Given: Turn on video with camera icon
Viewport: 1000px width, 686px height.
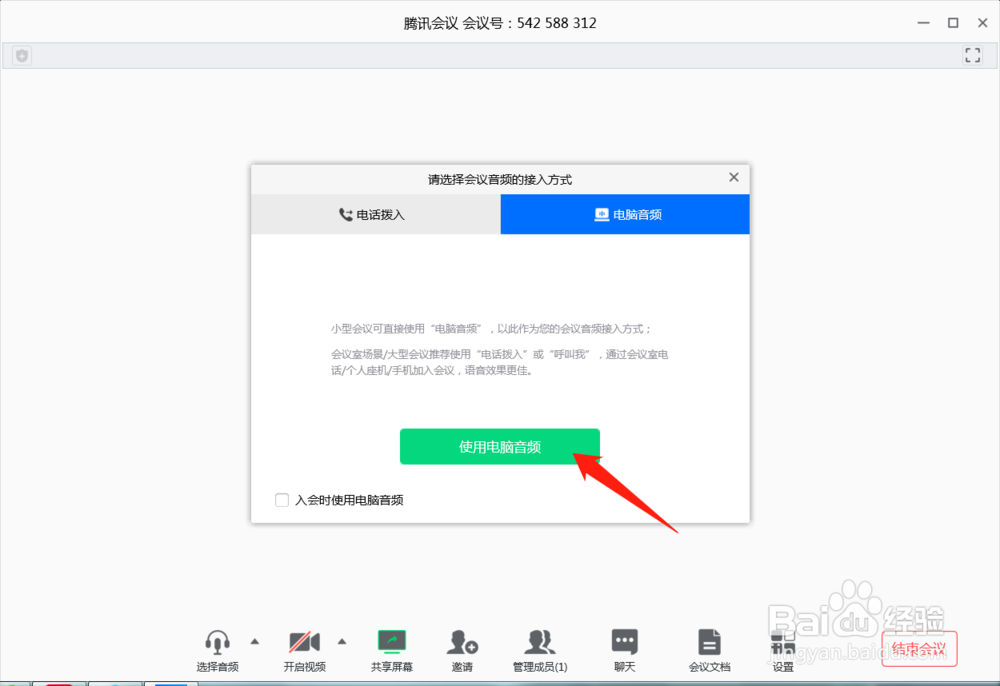Looking at the screenshot, I should [304, 643].
